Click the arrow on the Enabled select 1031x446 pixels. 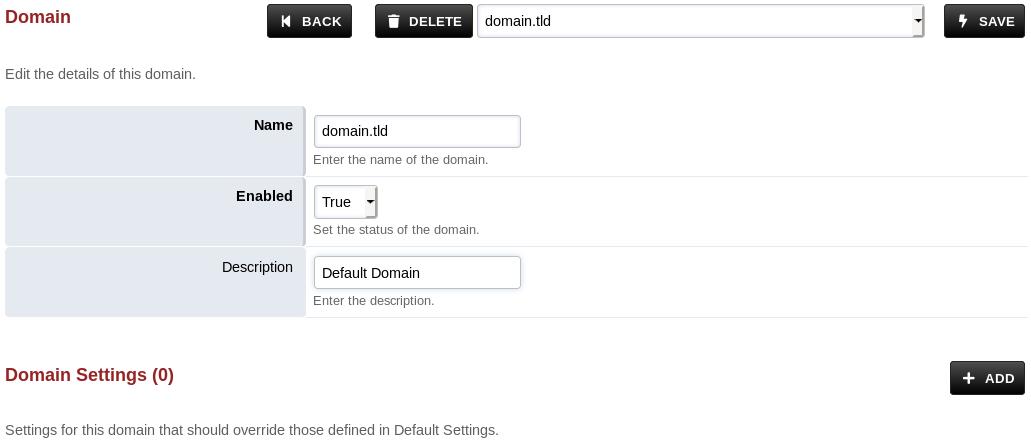370,202
